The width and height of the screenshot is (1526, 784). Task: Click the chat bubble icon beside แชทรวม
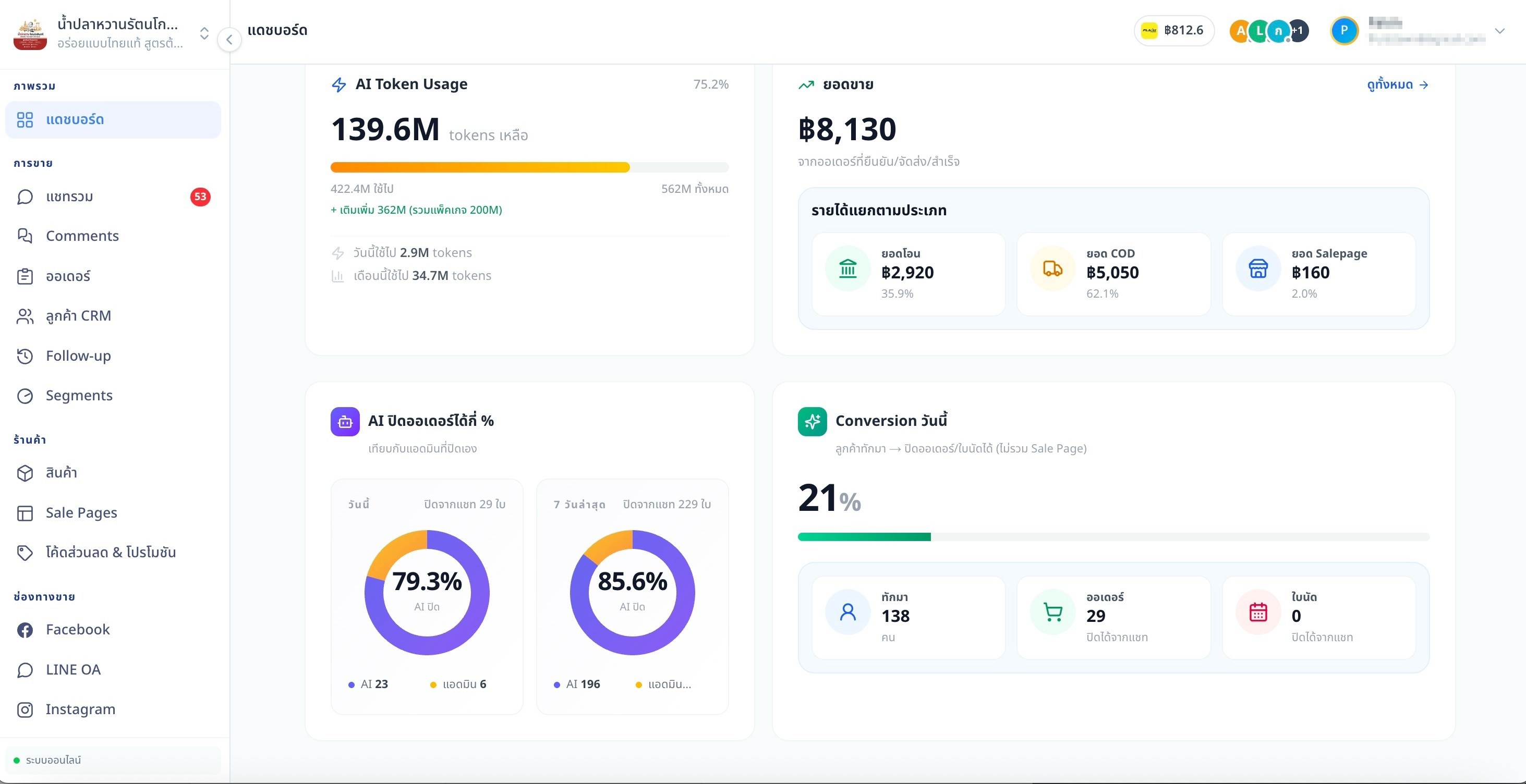coord(25,197)
